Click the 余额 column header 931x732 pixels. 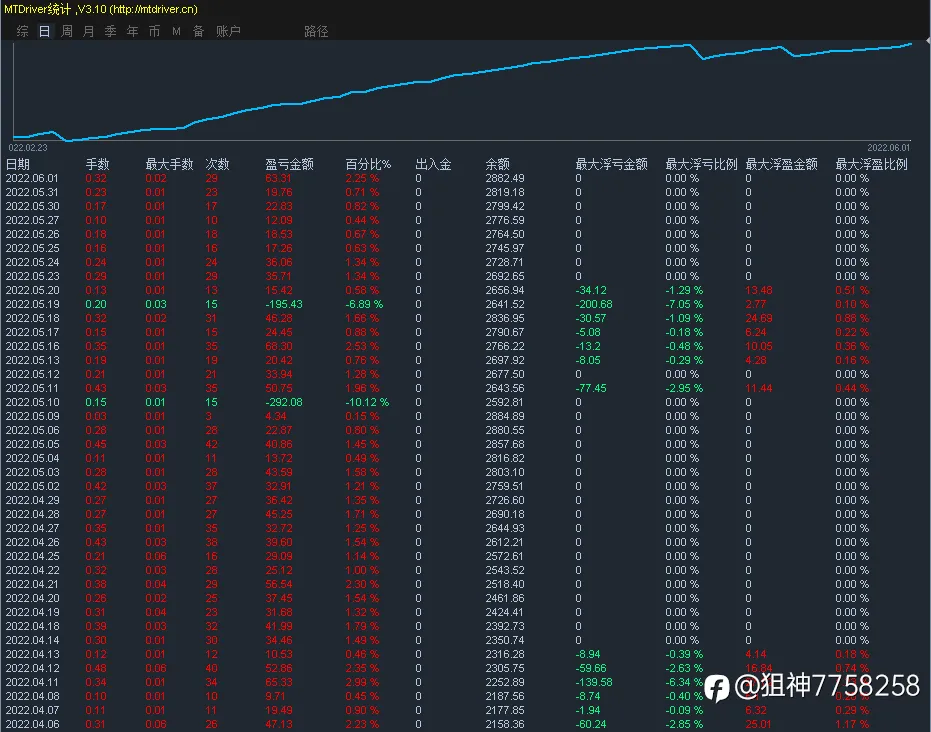tap(498, 164)
